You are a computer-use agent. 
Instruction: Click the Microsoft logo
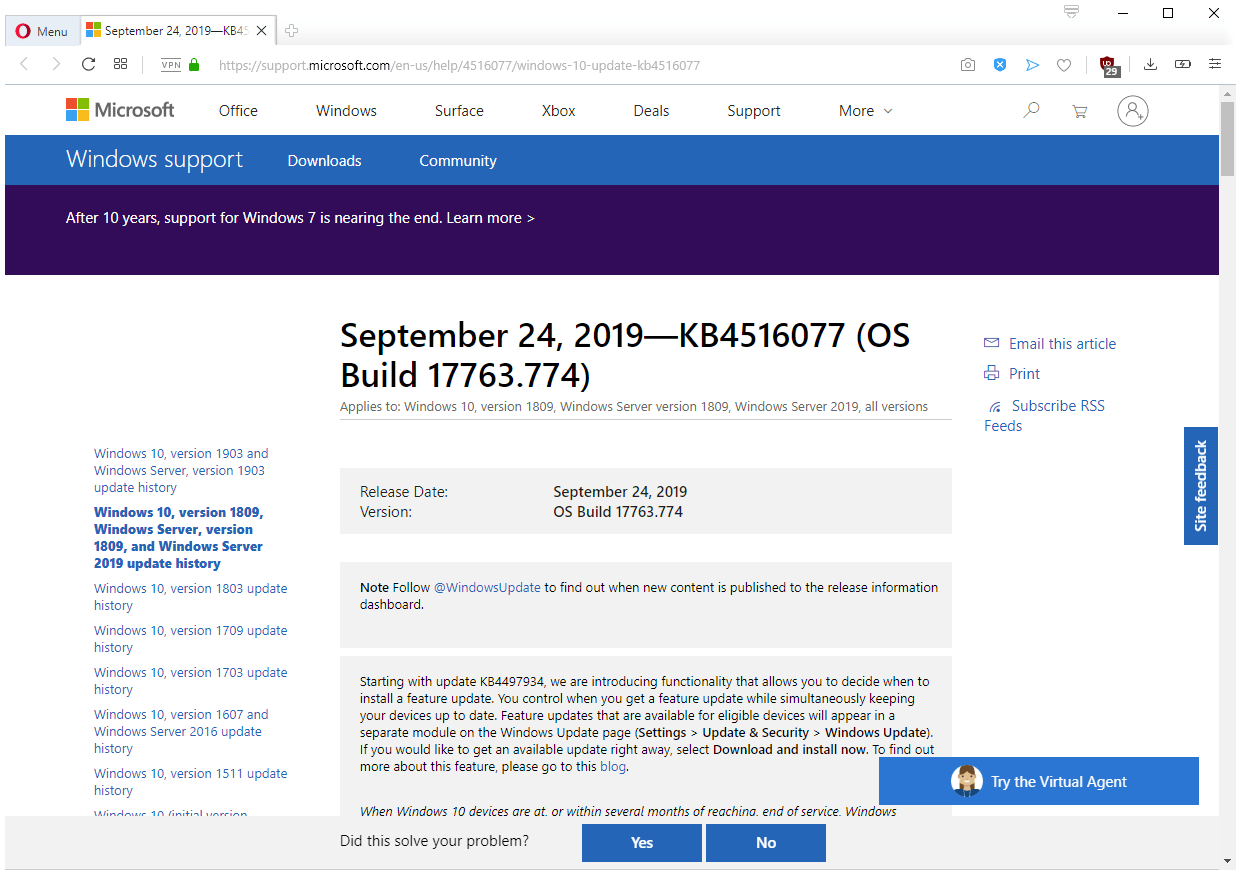pyautogui.click(x=120, y=110)
